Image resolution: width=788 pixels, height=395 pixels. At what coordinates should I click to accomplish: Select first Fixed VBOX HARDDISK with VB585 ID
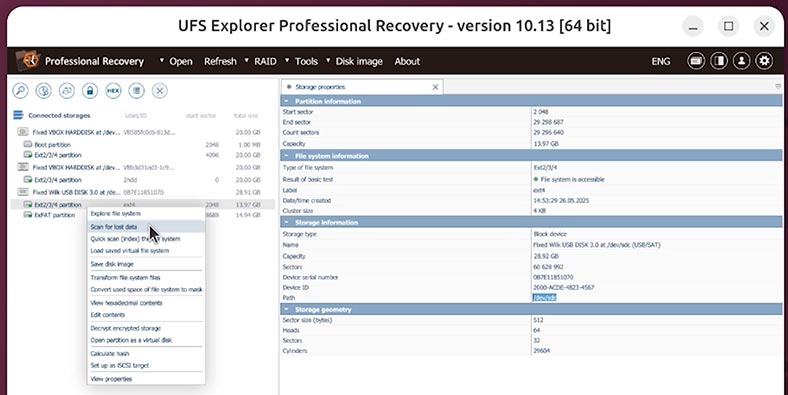click(143, 133)
